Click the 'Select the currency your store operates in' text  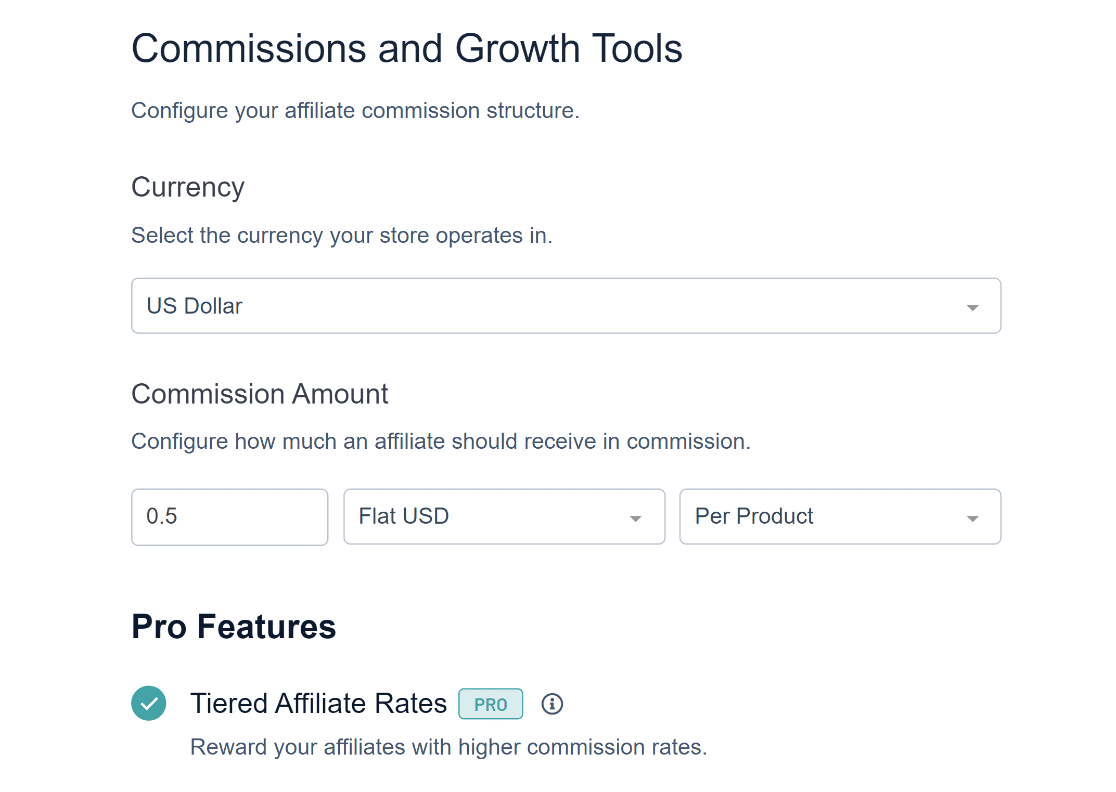coord(342,236)
